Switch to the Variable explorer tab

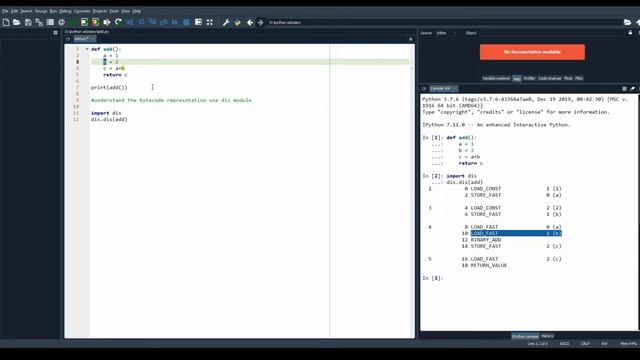[496, 78]
